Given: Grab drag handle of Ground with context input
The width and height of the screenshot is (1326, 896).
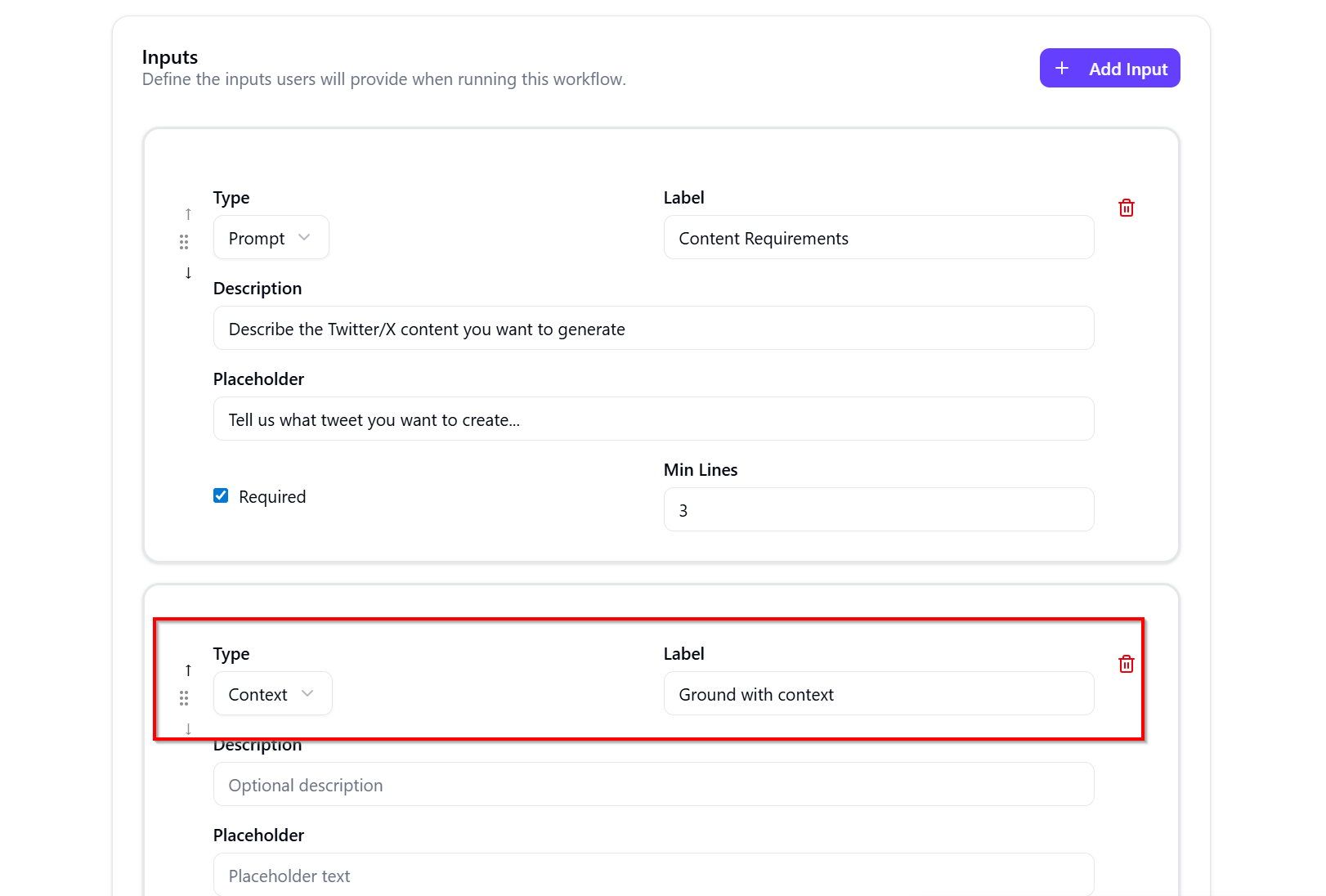Looking at the screenshot, I should [184, 698].
